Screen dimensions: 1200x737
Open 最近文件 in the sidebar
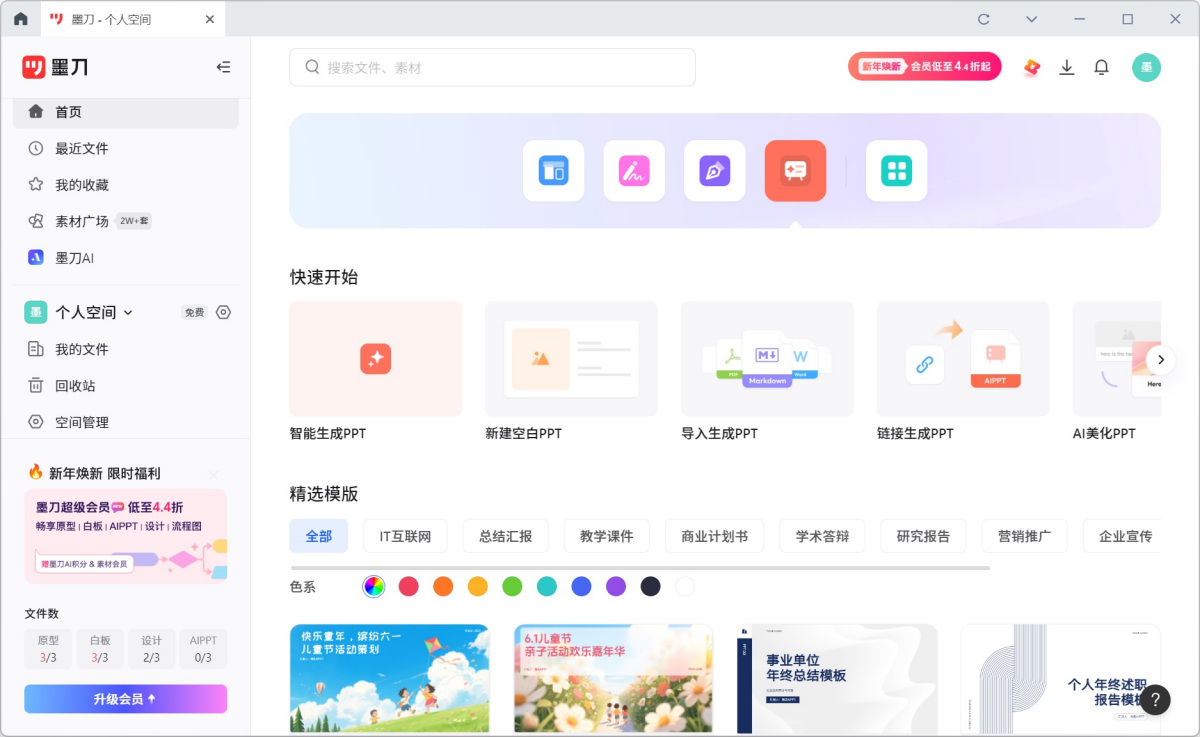tap(82, 148)
